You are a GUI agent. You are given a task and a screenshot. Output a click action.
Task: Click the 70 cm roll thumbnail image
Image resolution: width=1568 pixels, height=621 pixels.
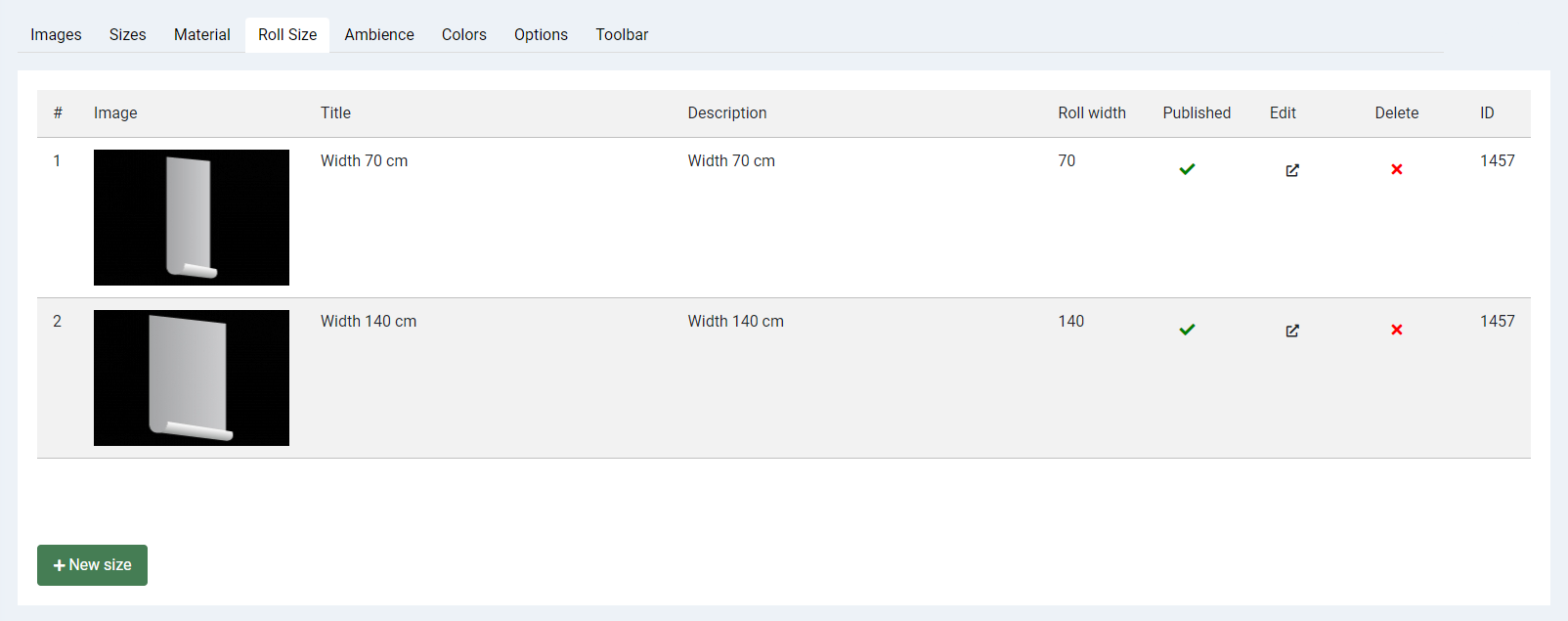click(x=192, y=217)
